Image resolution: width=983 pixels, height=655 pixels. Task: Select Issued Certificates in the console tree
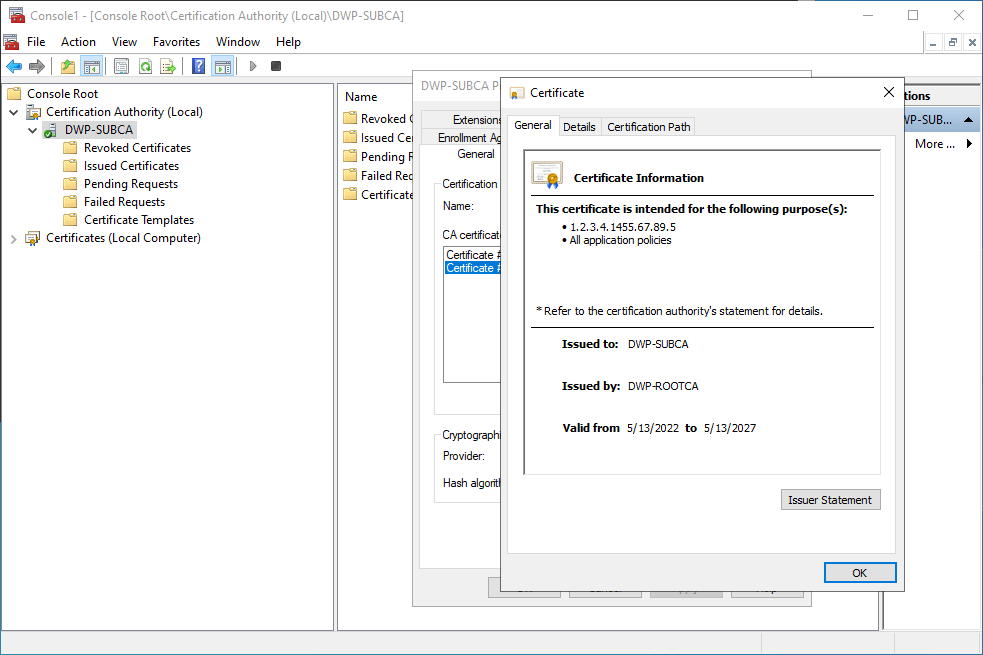click(x=131, y=166)
